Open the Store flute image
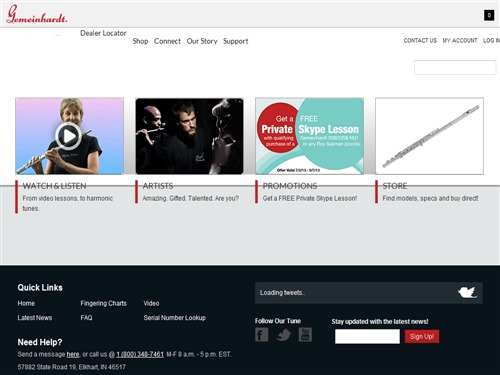This screenshot has height=375, width=500. [429, 136]
